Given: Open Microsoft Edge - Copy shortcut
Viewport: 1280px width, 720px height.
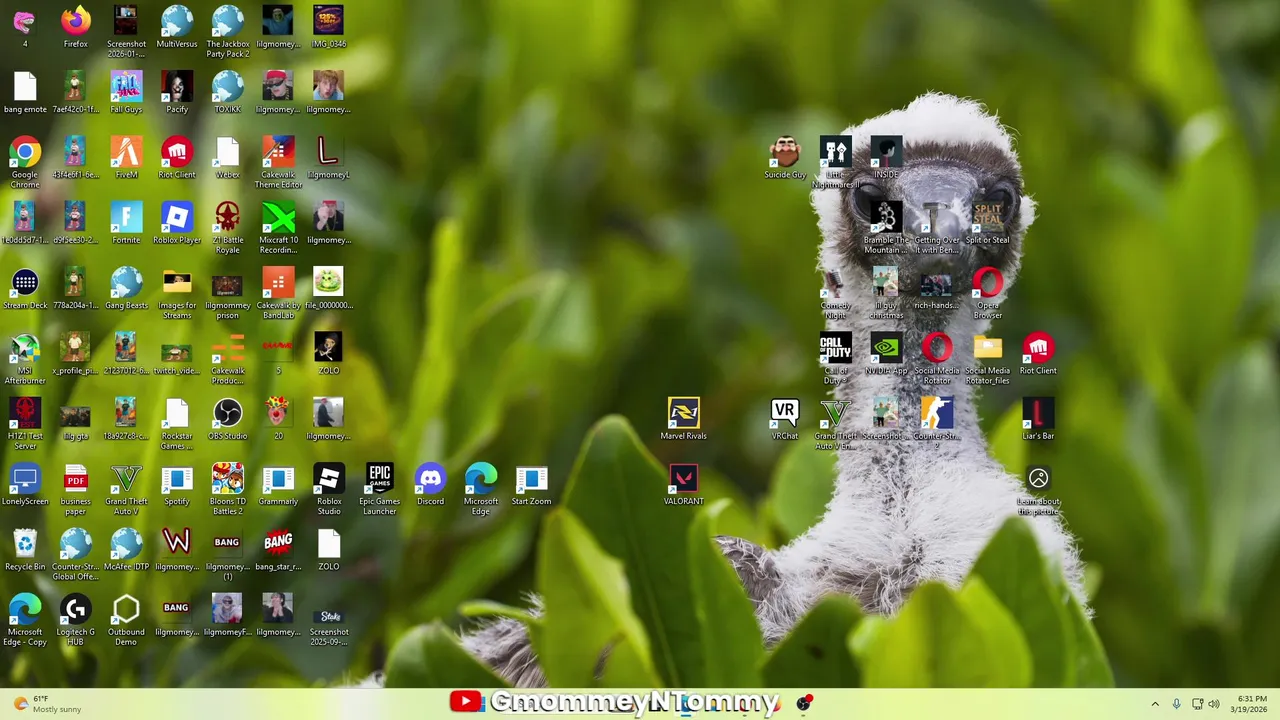Looking at the screenshot, I should (x=25, y=620).
